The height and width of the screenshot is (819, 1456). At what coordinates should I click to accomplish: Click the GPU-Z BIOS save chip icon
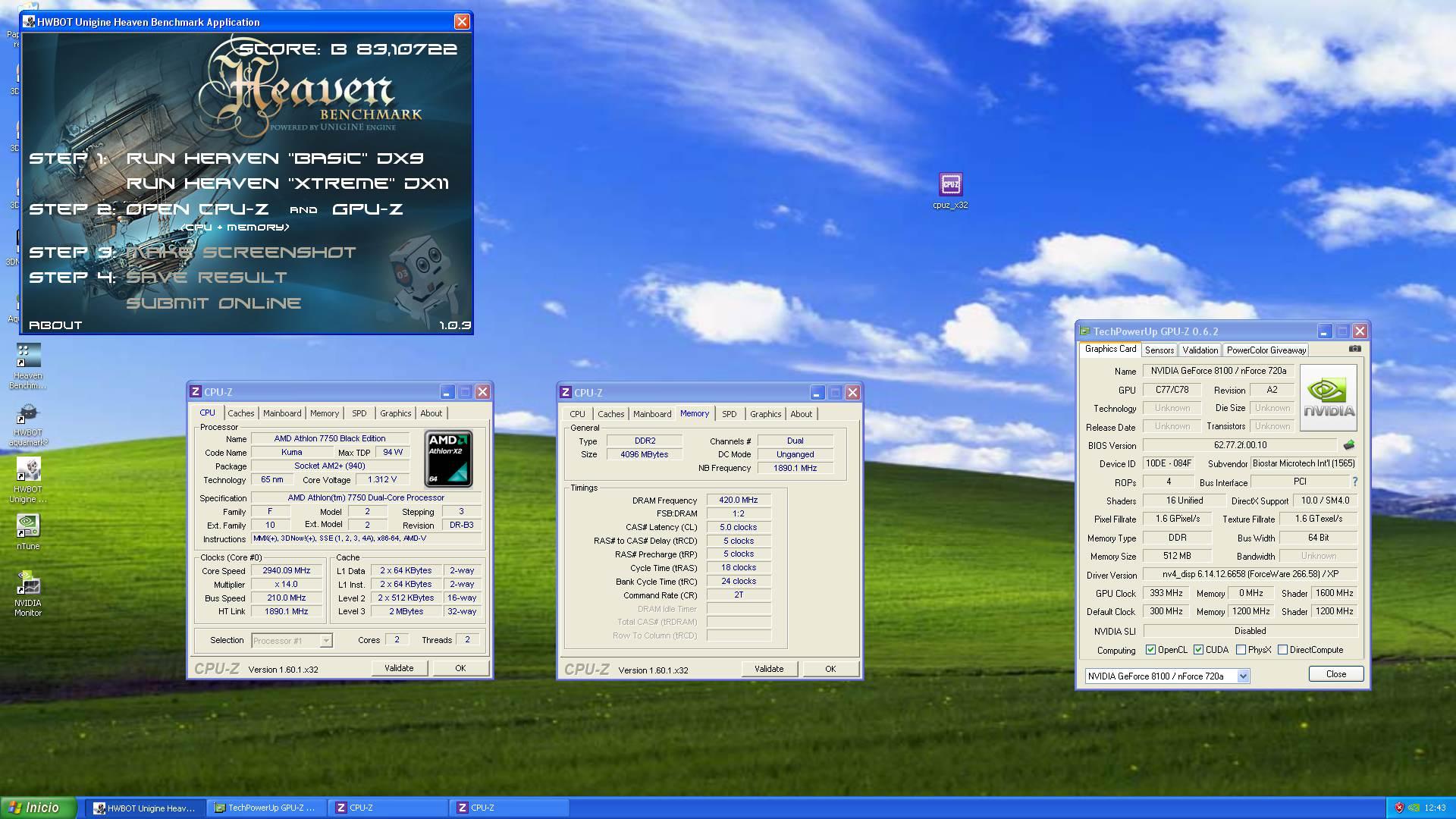[x=1349, y=445]
